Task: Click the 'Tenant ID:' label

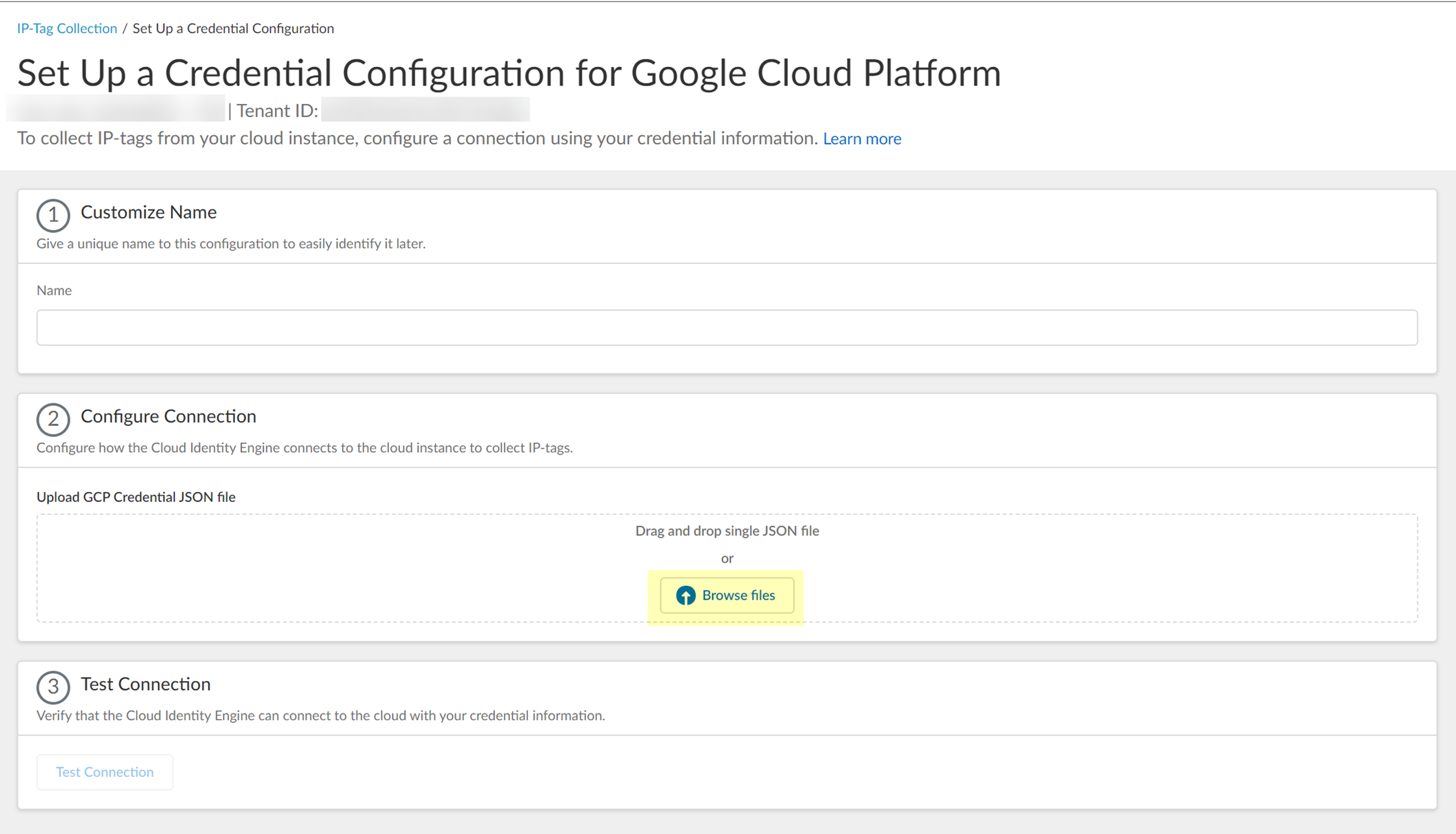Action: (277, 111)
